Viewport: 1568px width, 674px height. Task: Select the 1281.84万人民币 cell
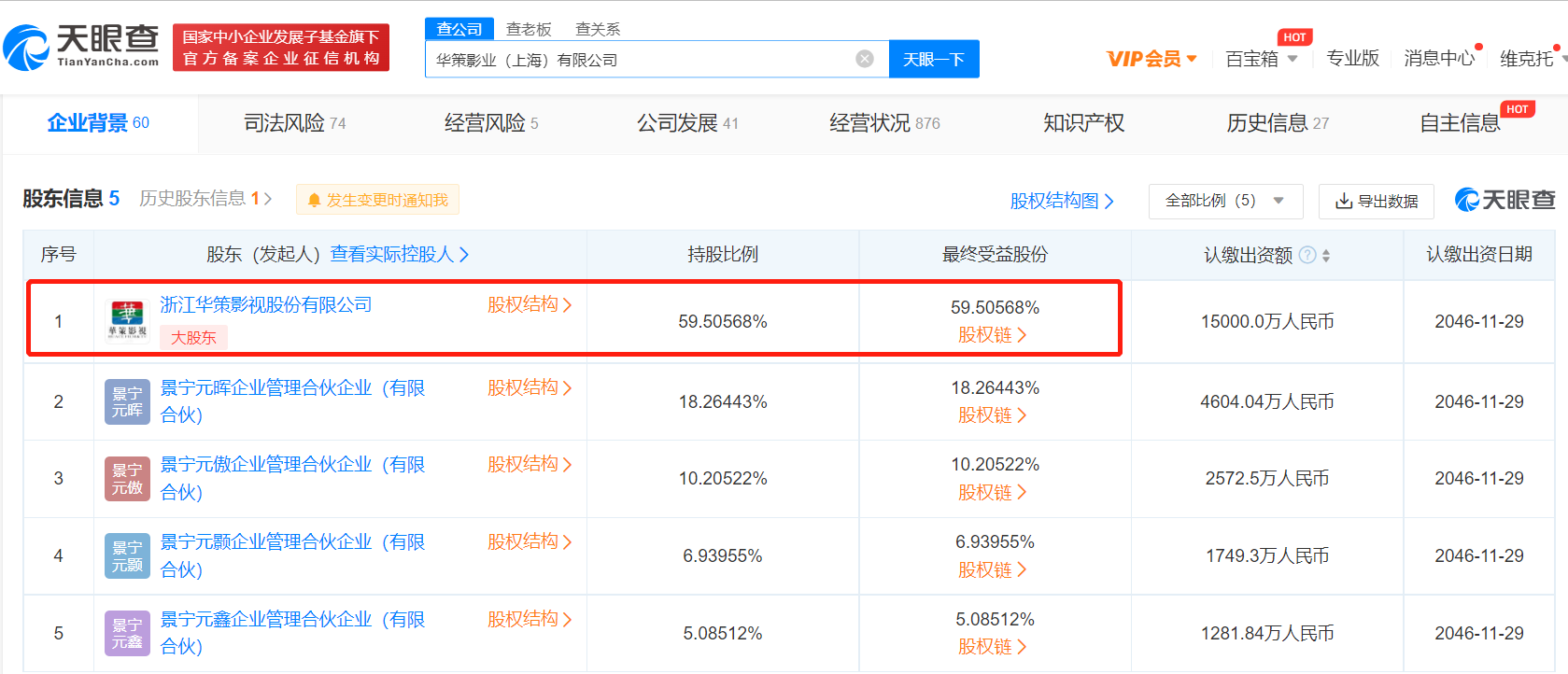click(x=1267, y=633)
